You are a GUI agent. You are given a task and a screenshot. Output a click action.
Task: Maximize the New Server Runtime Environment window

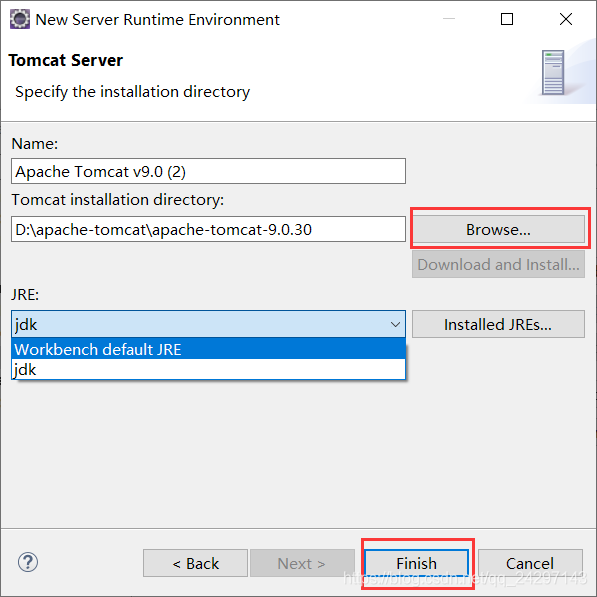click(507, 19)
